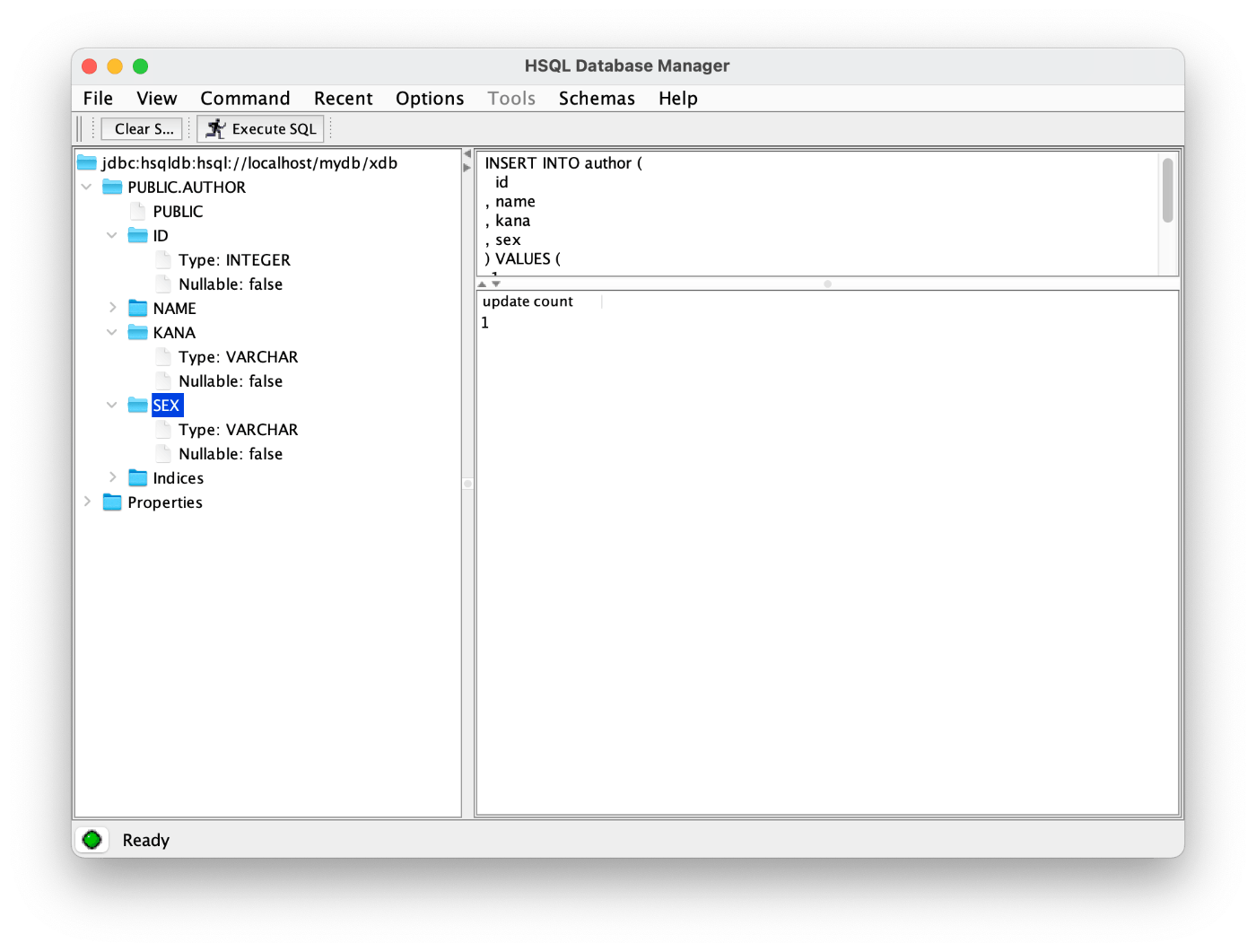1256x952 pixels.
Task: Click the Properties folder icon
Action: tap(112, 502)
